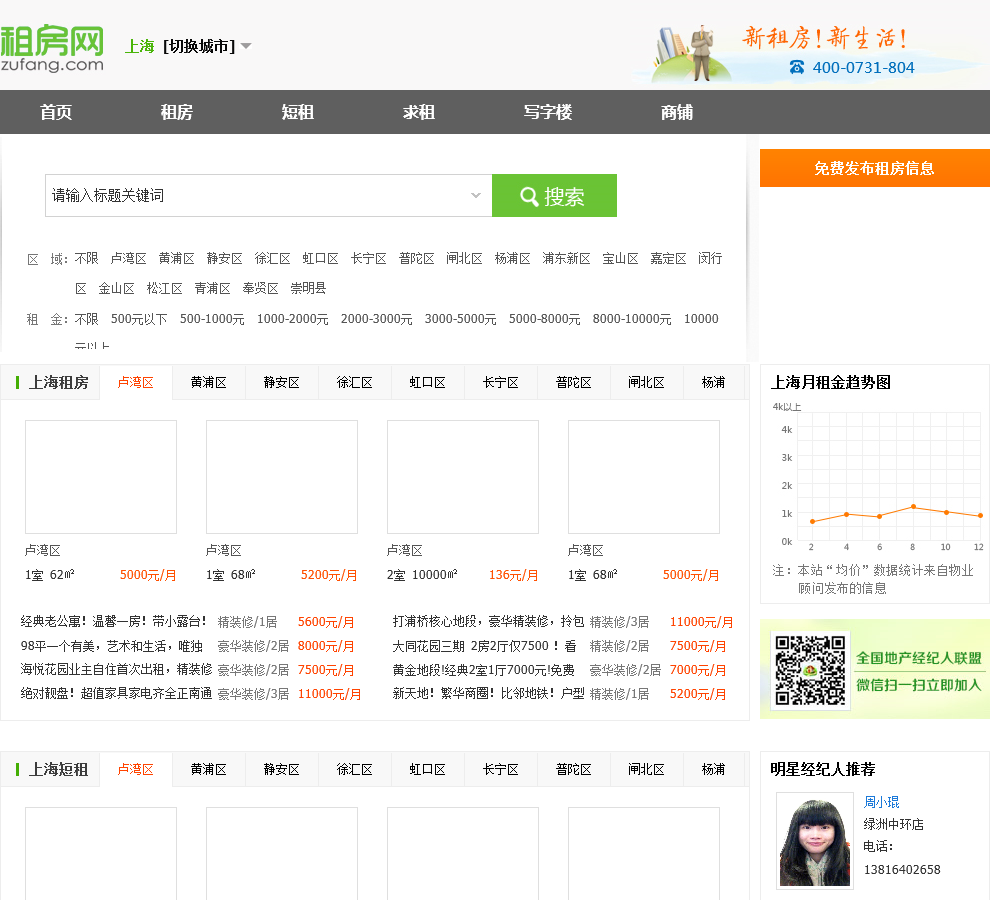Select rent range 1000-2000元
The height and width of the screenshot is (900, 990).
click(x=292, y=319)
